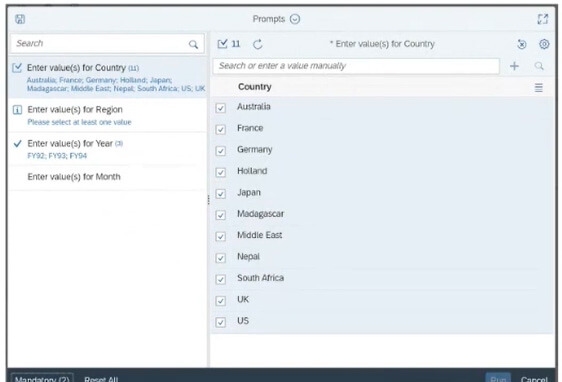The image size is (562, 382).
Task: Uncheck the Australia checkbox
Action: tap(221, 108)
